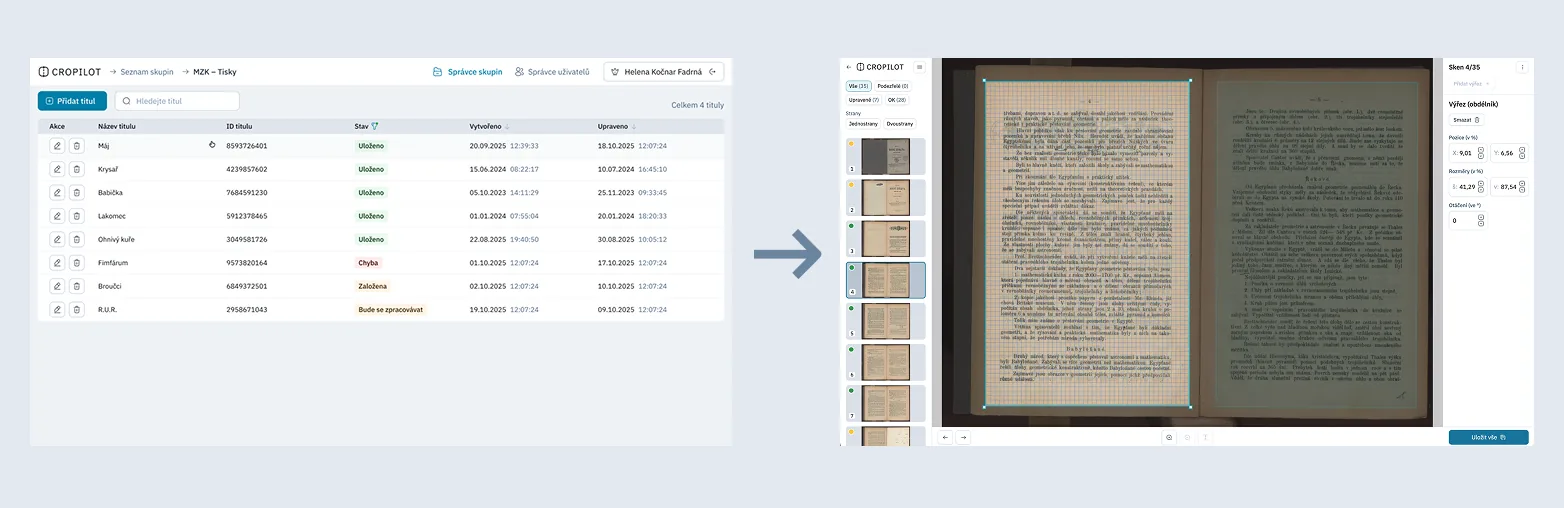Select scan thumbnail number 6
Viewport: 1564px width, 508px height.
[886, 362]
